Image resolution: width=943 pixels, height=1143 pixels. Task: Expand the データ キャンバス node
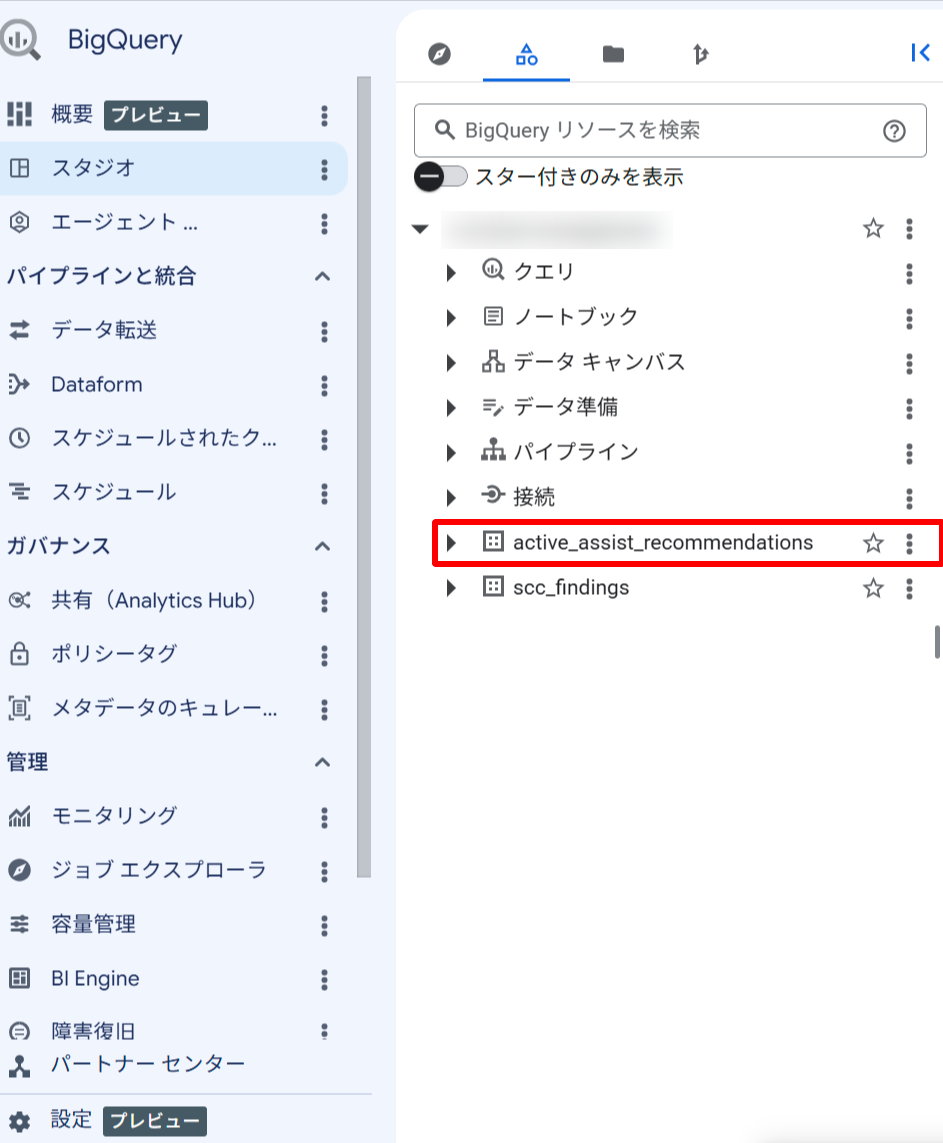pos(451,363)
